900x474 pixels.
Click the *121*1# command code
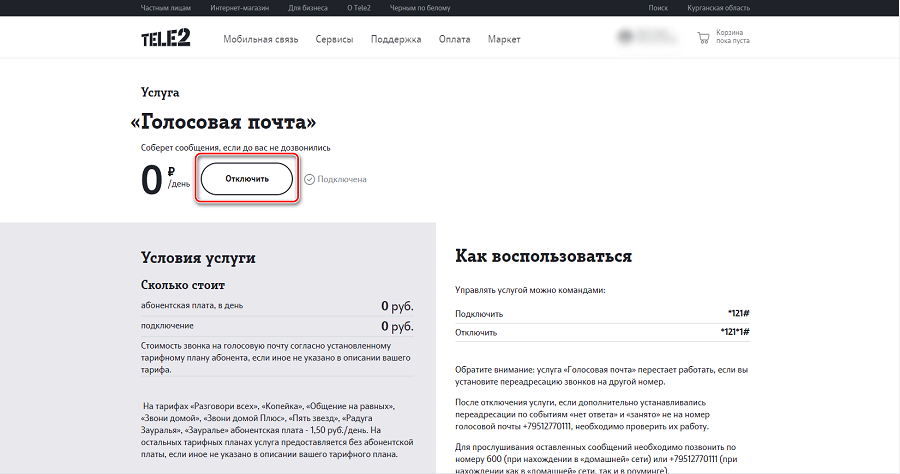pos(735,332)
